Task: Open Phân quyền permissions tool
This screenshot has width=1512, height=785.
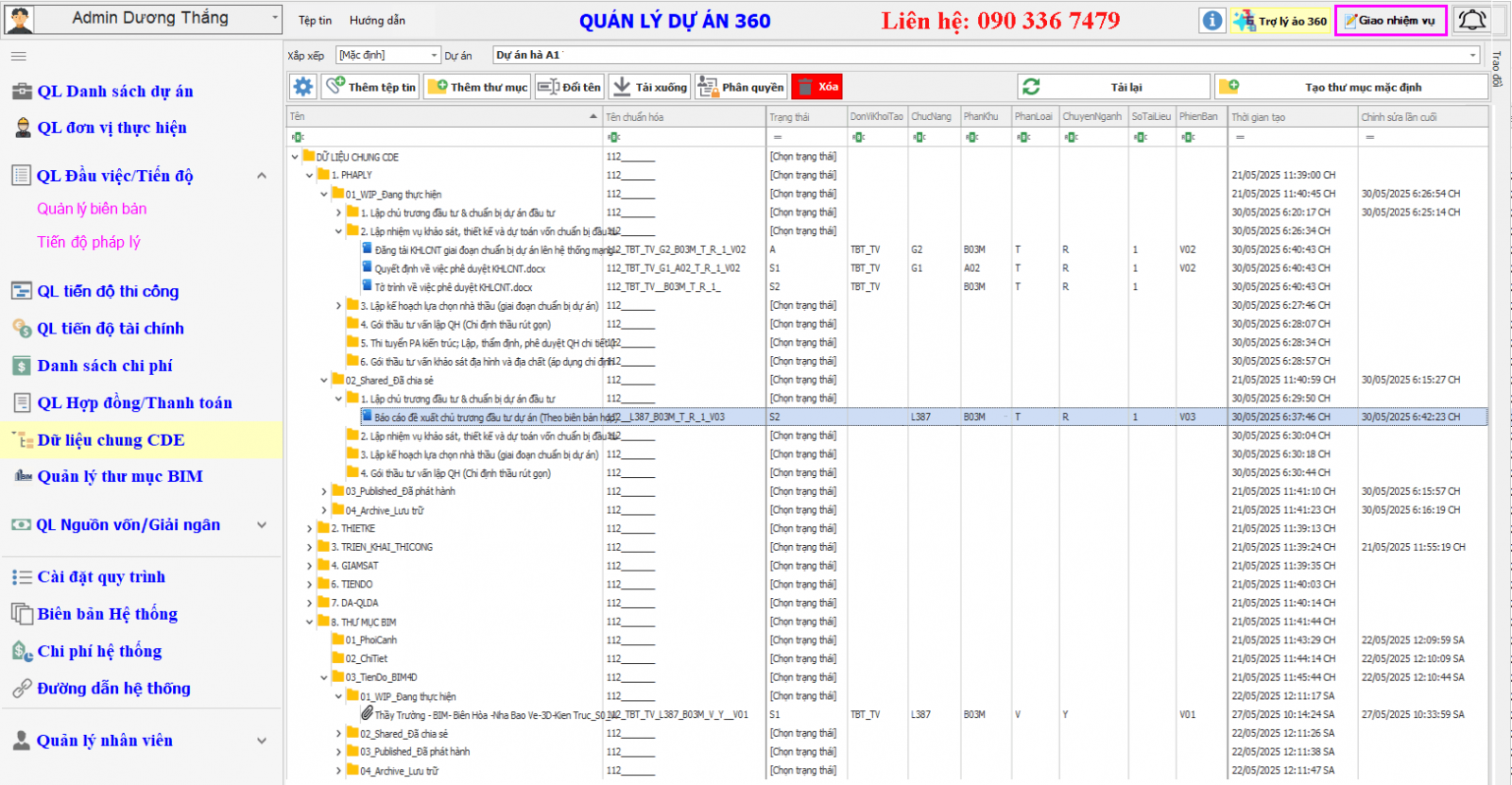Action: click(741, 87)
